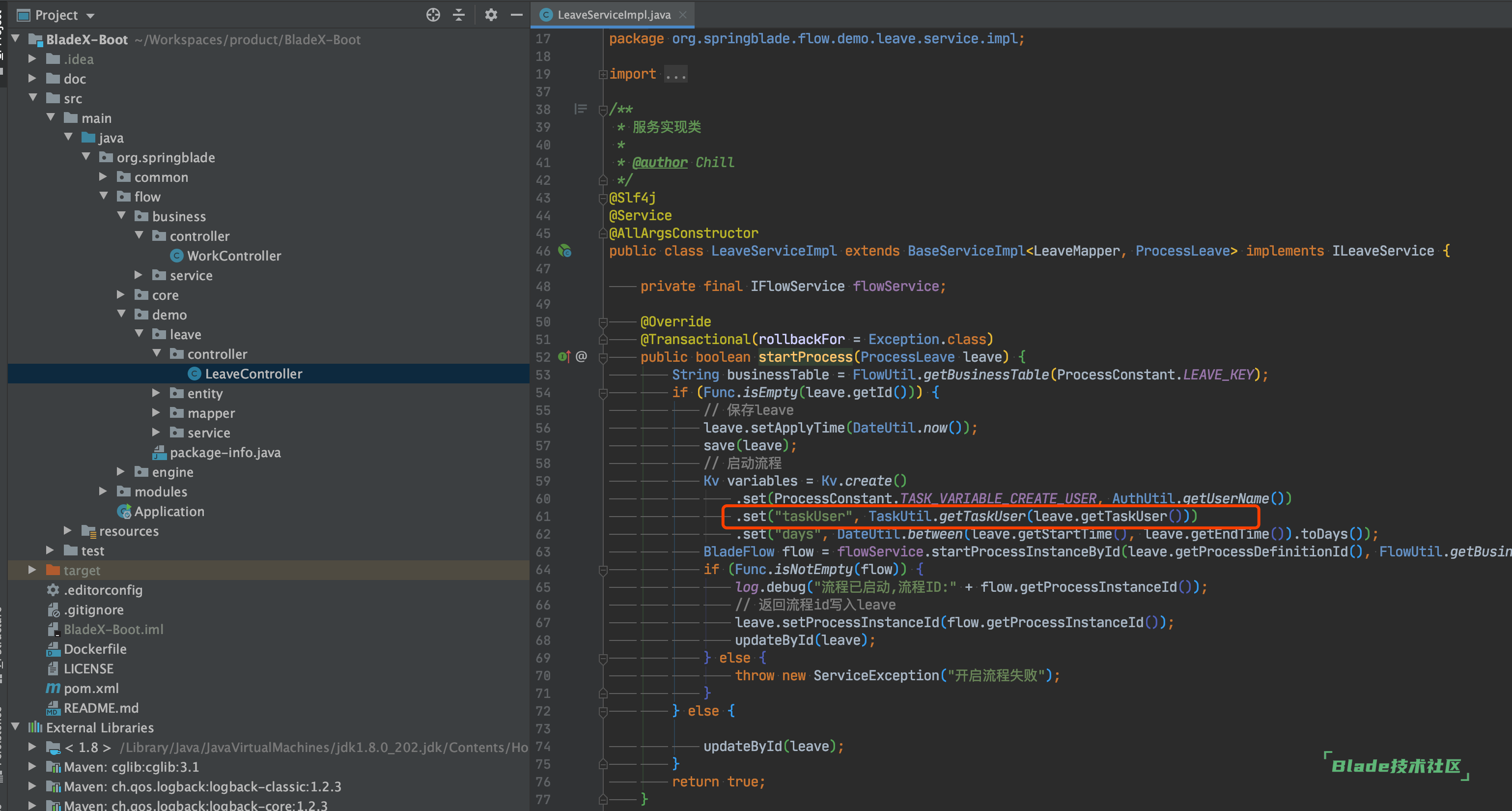Expand the service package under business
Viewport: 1512px width, 811px height.
[x=138, y=274]
